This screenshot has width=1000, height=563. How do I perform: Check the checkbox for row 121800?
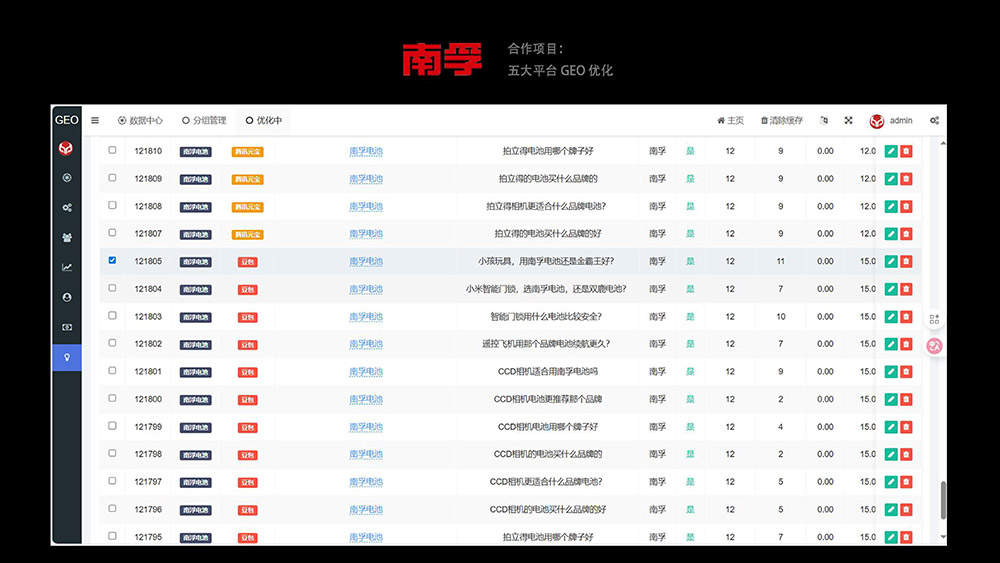pos(112,398)
